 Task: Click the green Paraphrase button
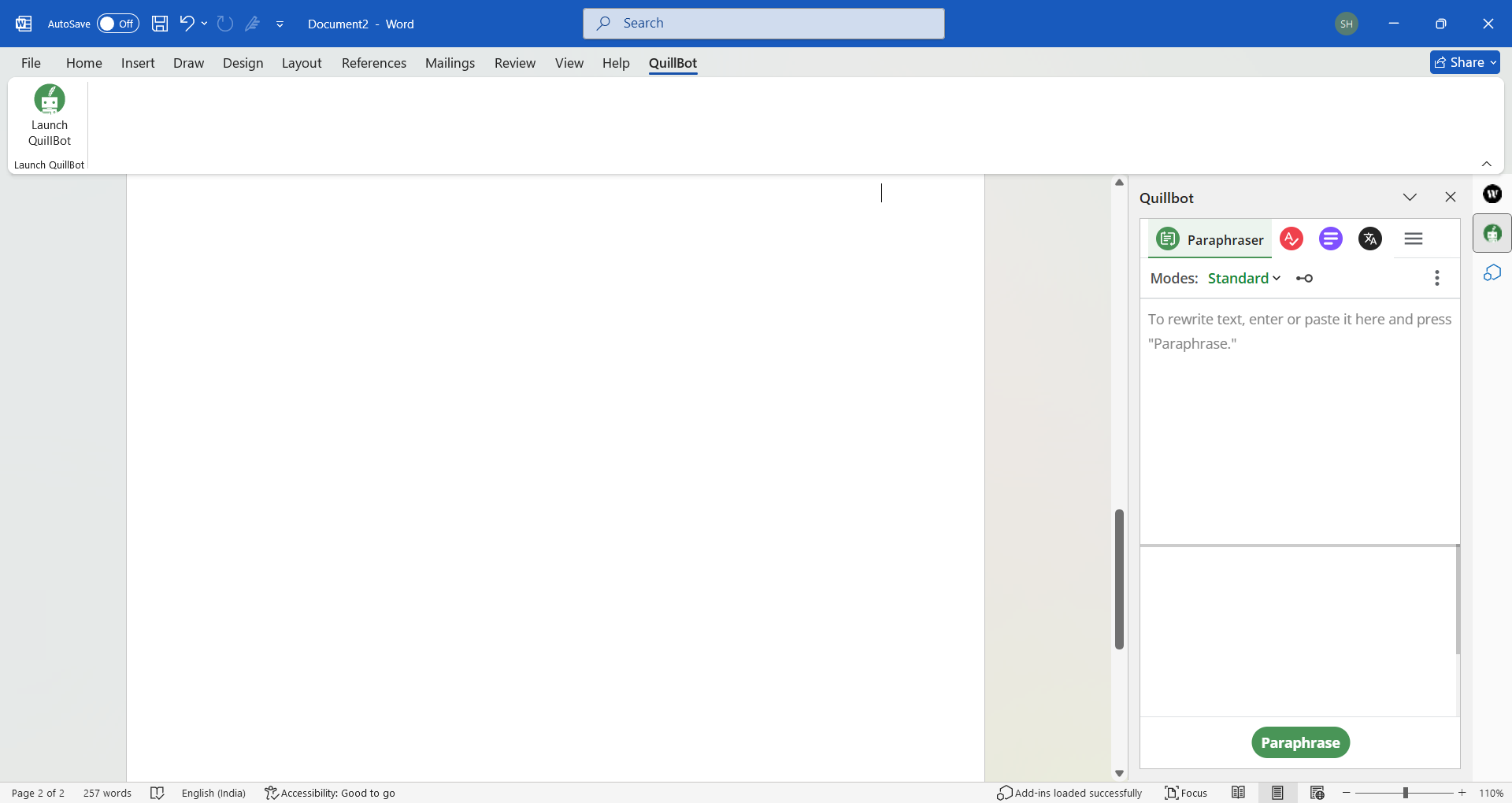(x=1300, y=742)
